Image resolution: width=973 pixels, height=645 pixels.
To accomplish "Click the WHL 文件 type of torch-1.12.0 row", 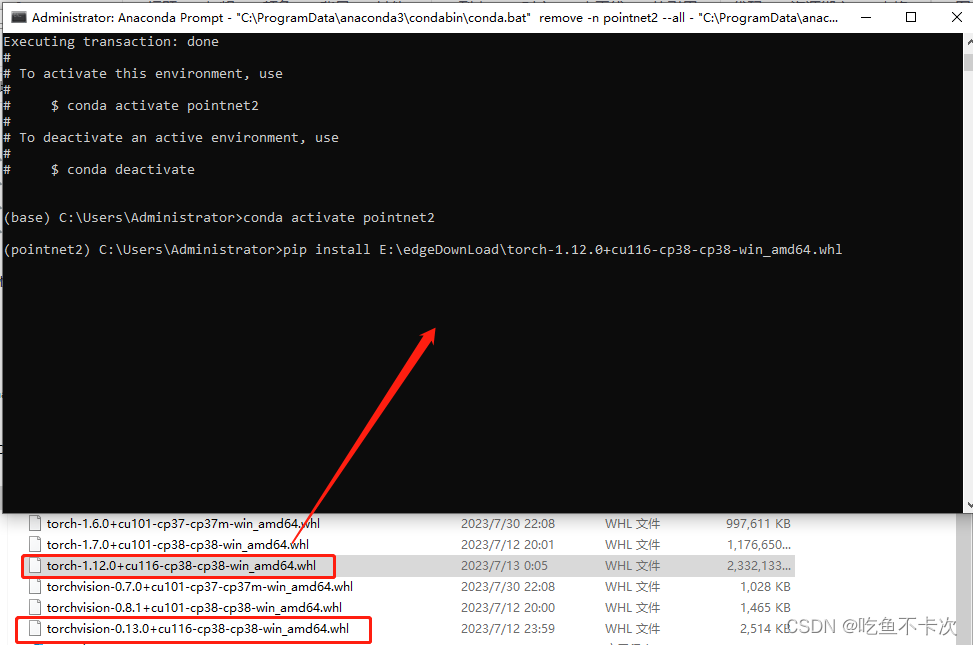I will [x=632, y=566].
